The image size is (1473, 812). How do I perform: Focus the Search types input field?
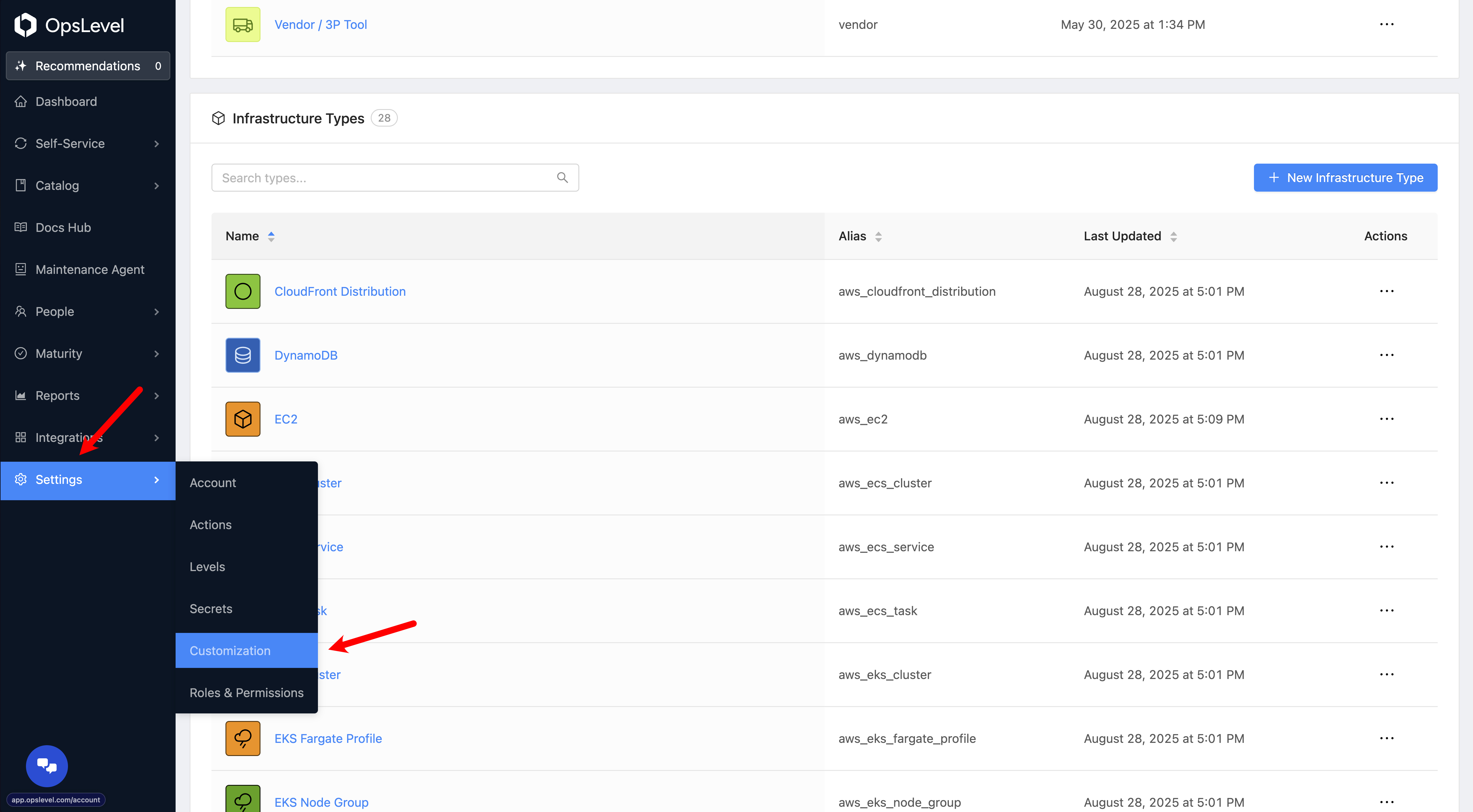pyautogui.click(x=383, y=178)
